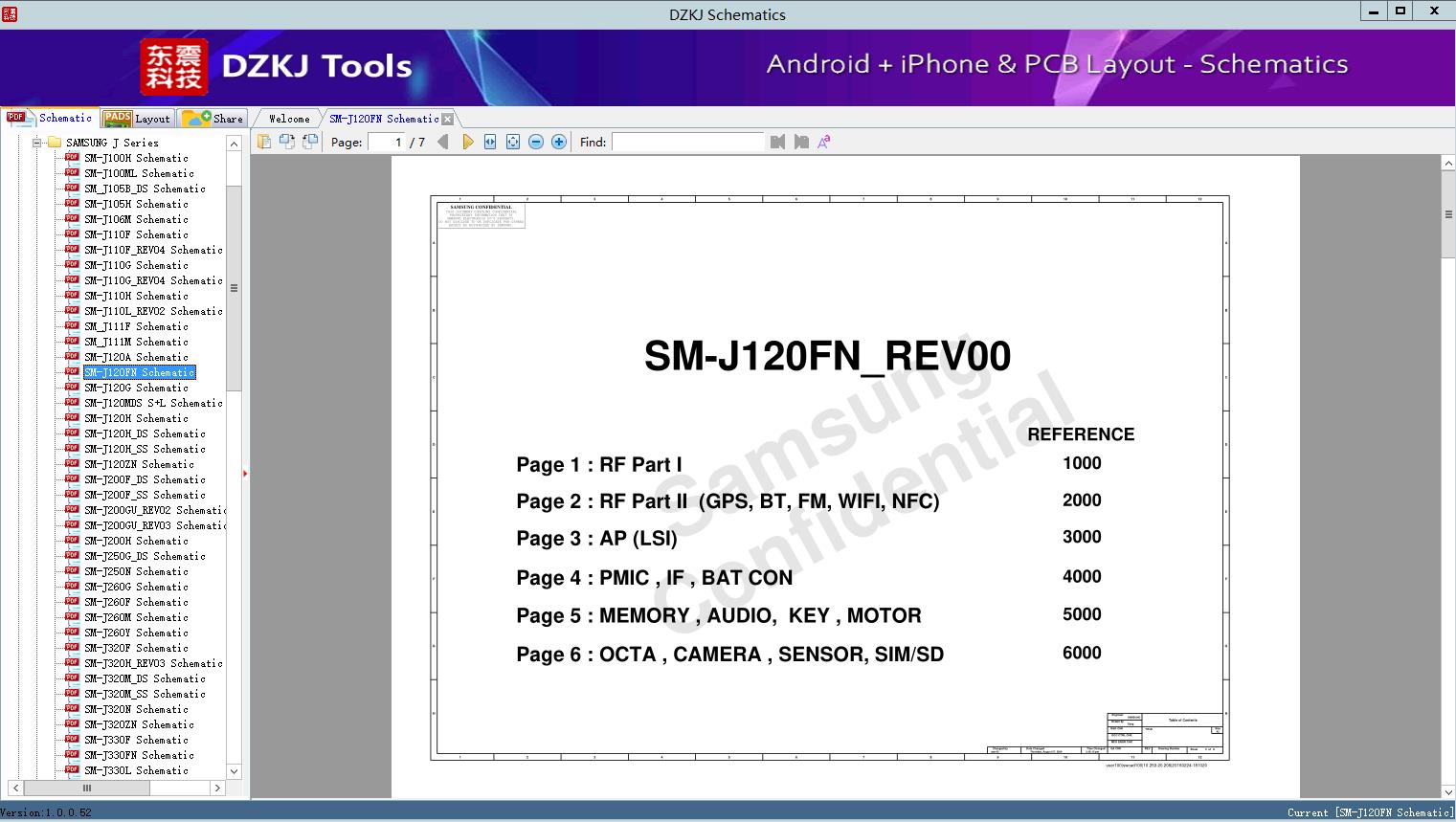Select SM-J200F_DS Schematic entry
The height and width of the screenshot is (822, 1456).
[145, 479]
